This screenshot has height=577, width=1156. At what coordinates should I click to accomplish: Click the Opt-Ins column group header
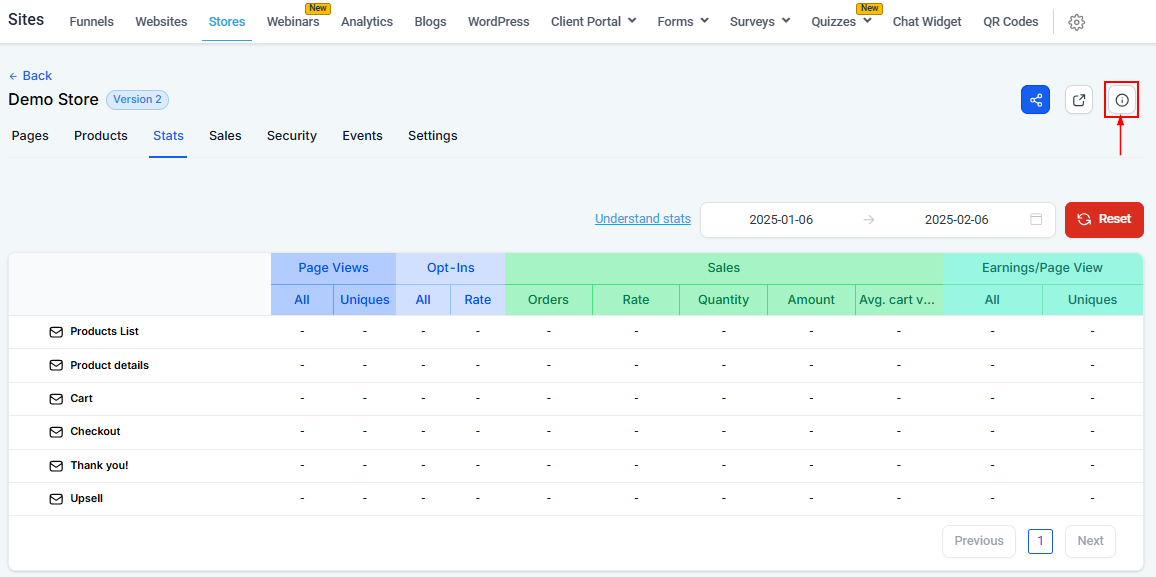[x=450, y=268]
